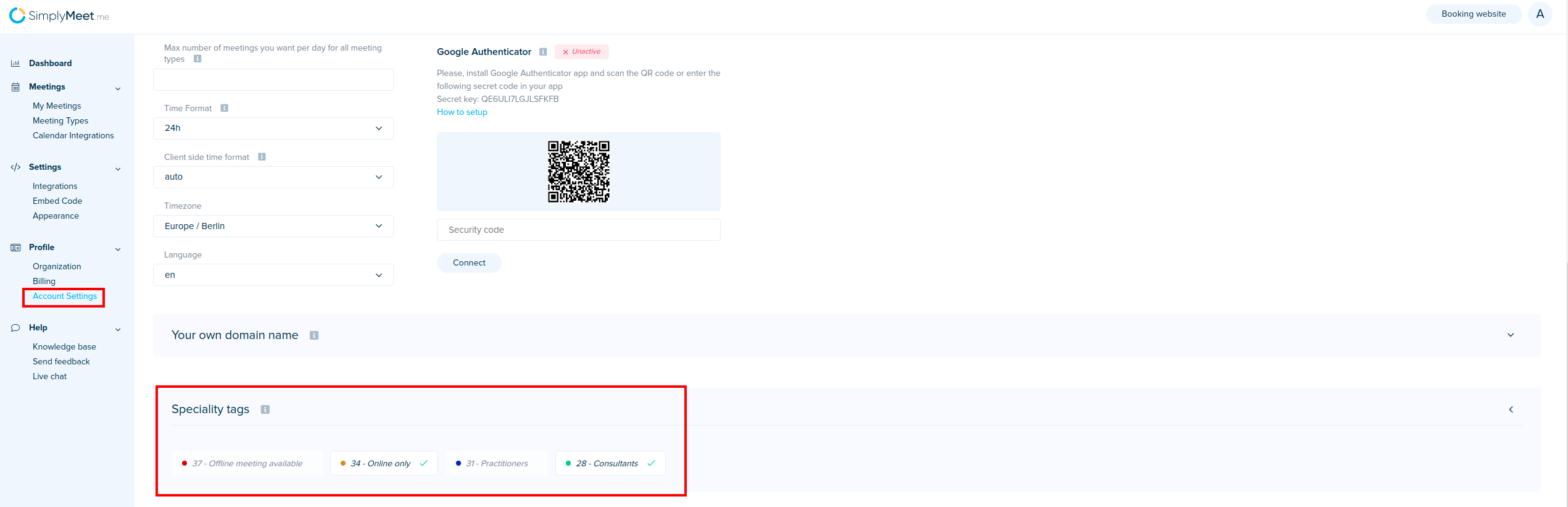The height and width of the screenshot is (507, 1568).
Task: Click info icon beside Your own domain name
Action: [x=314, y=335]
